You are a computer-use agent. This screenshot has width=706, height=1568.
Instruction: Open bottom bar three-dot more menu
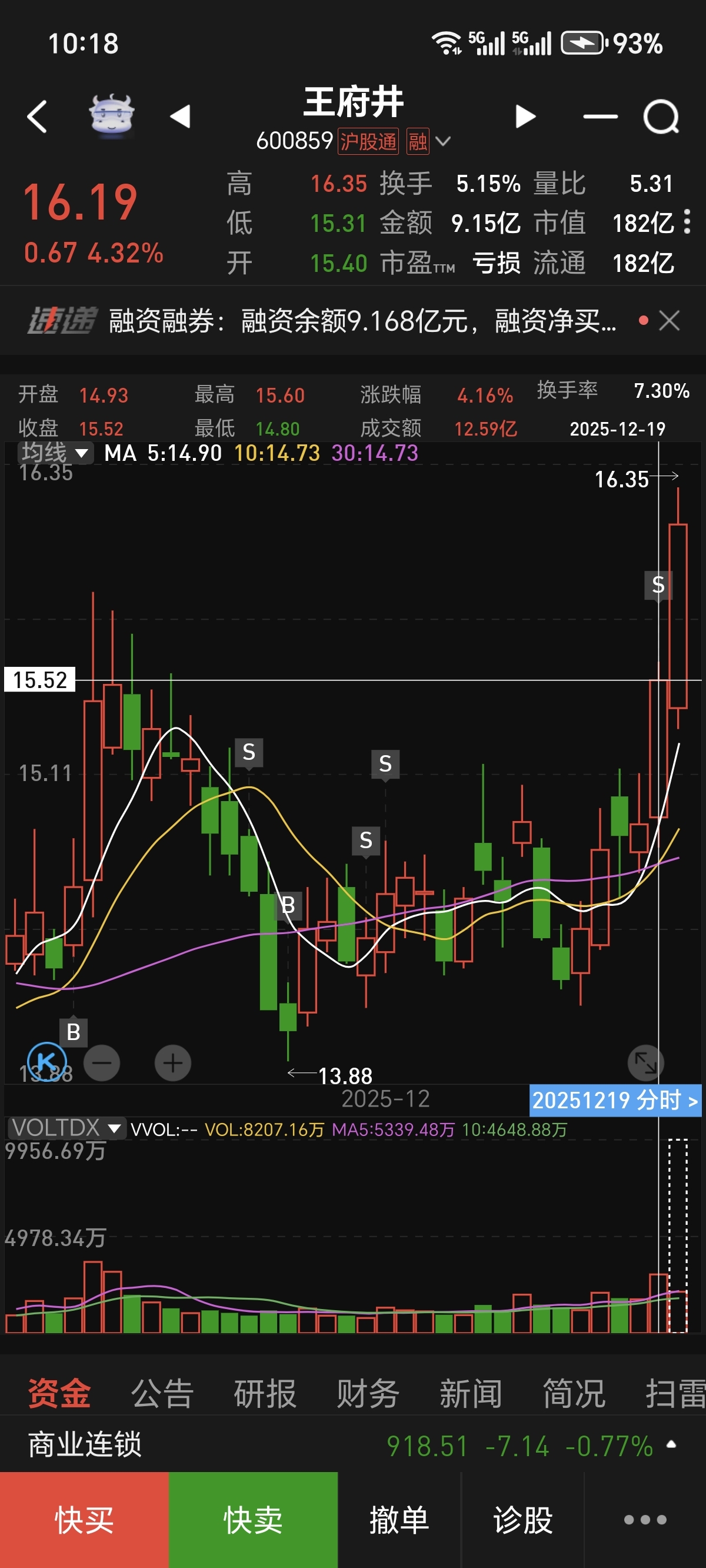point(645,1520)
